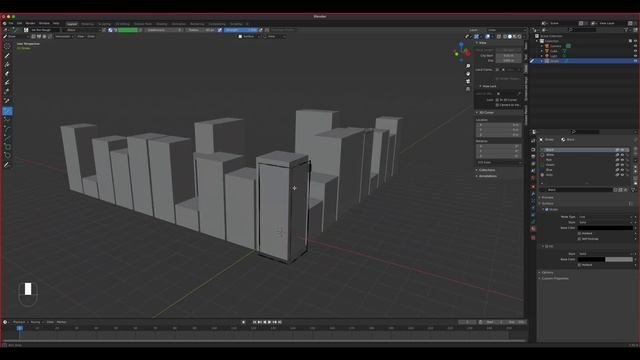The height and width of the screenshot is (360, 640).
Task: Select the Circle shape tool
Action: pyautogui.click(x=7, y=156)
